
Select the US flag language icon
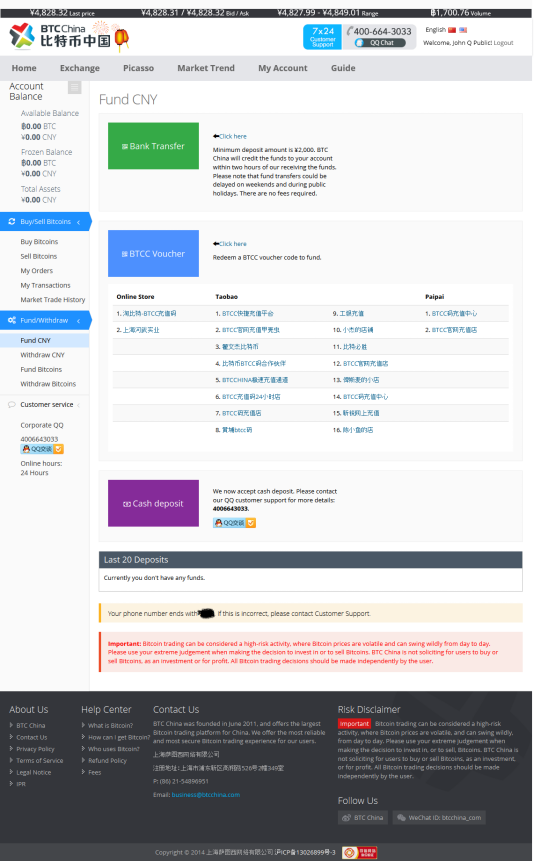(x=463, y=30)
